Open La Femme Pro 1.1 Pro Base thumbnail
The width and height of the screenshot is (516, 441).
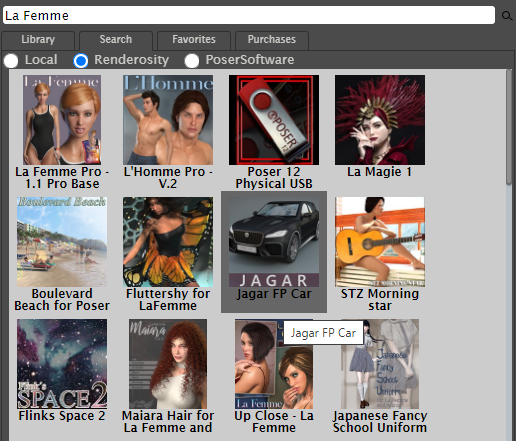pos(62,120)
